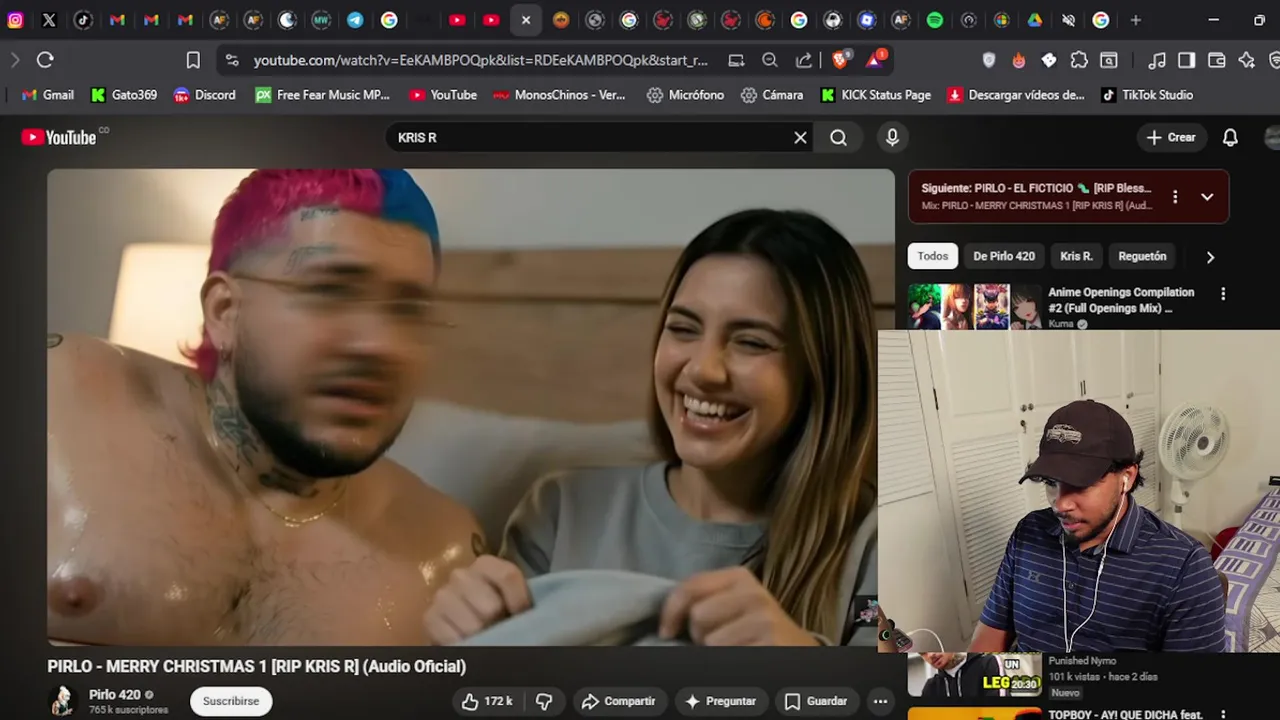Open a new browser tab
Viewport: 1280px width, 720px height.
[x=1135, y=20]
